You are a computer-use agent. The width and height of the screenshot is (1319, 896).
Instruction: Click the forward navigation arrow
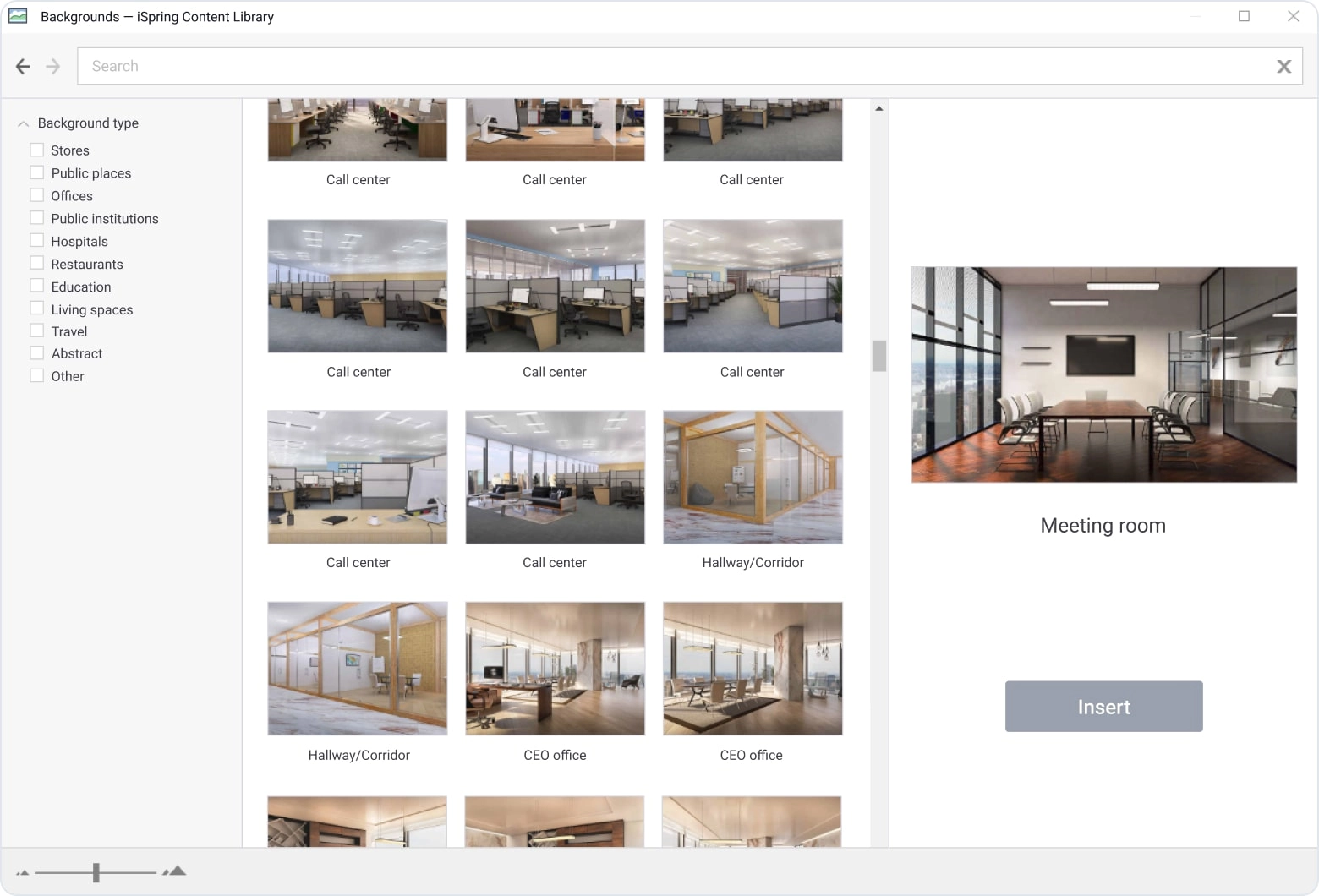point(53,66)
